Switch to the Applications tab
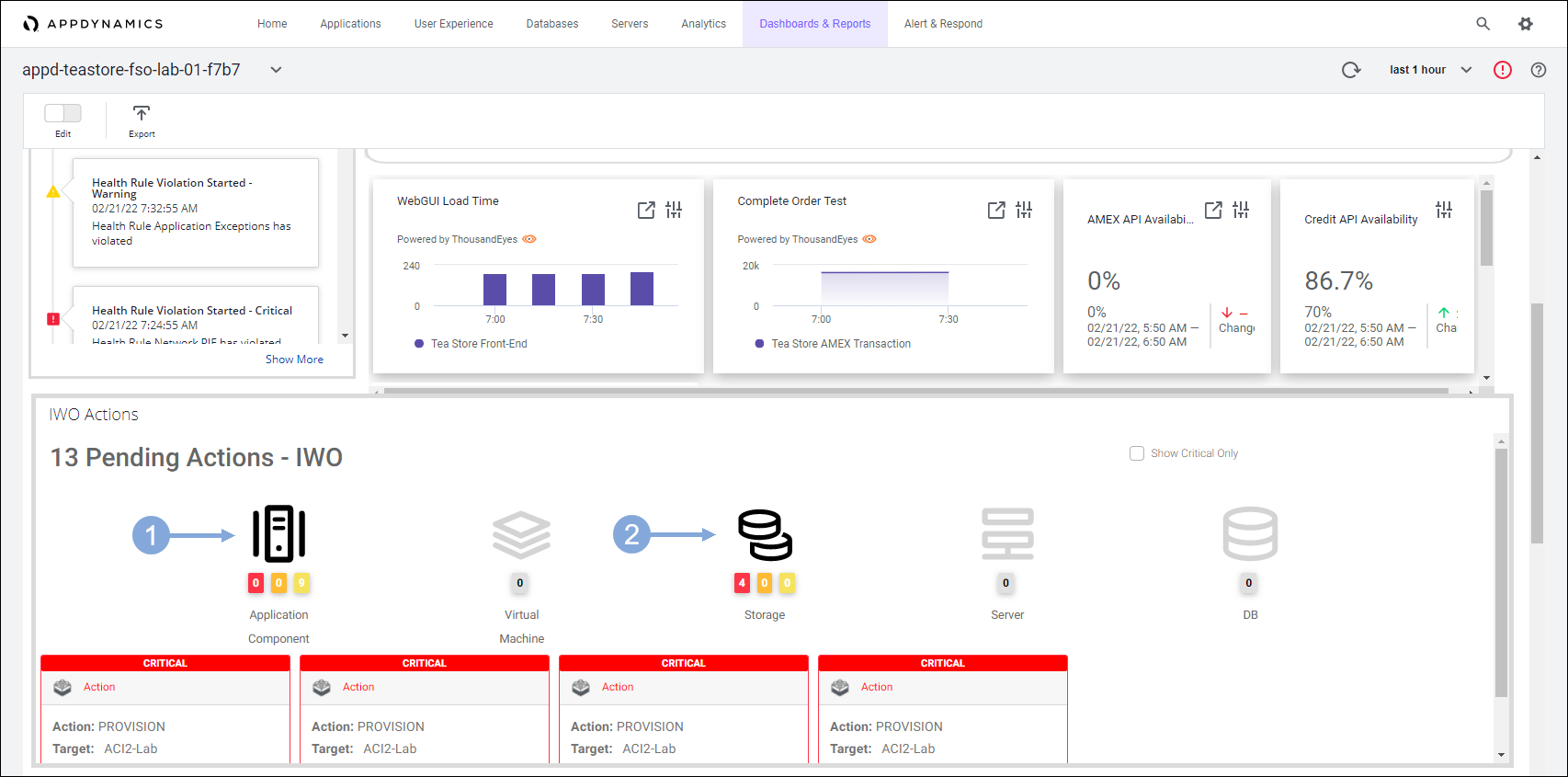Image resolution: width=1568 pixels, height=777 pixels. (350, 24)
